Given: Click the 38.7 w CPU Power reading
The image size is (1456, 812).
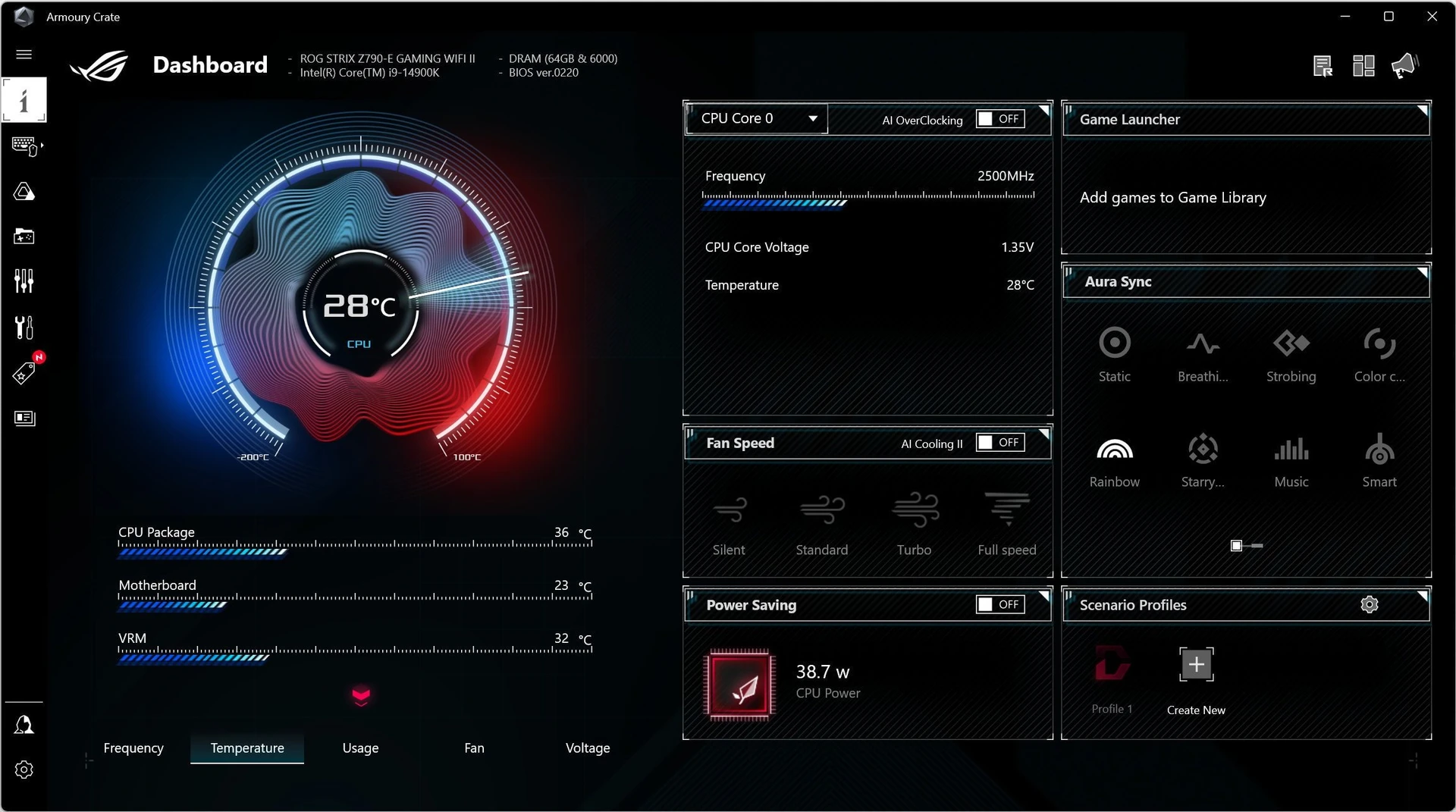Looking at the screenshot, I should 822,672.
